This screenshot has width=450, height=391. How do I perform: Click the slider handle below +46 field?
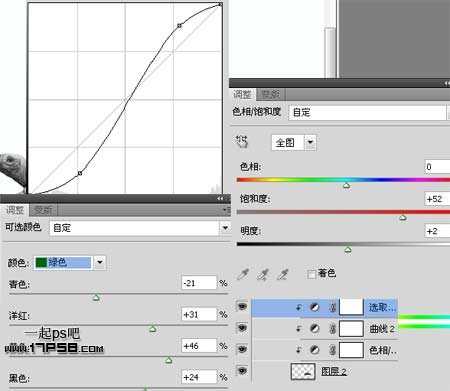coord(169,360)
